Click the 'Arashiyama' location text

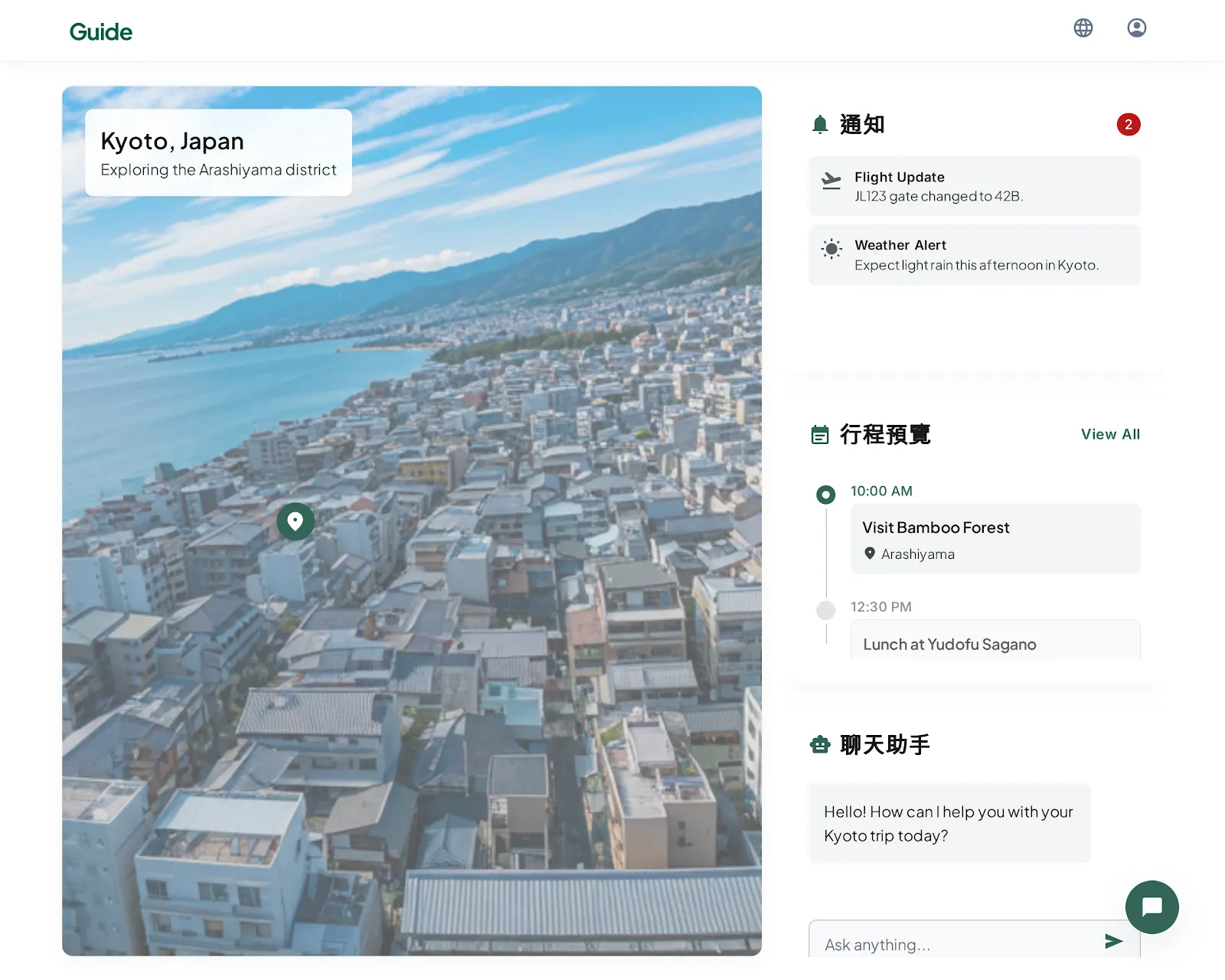[x=917, y=554]
